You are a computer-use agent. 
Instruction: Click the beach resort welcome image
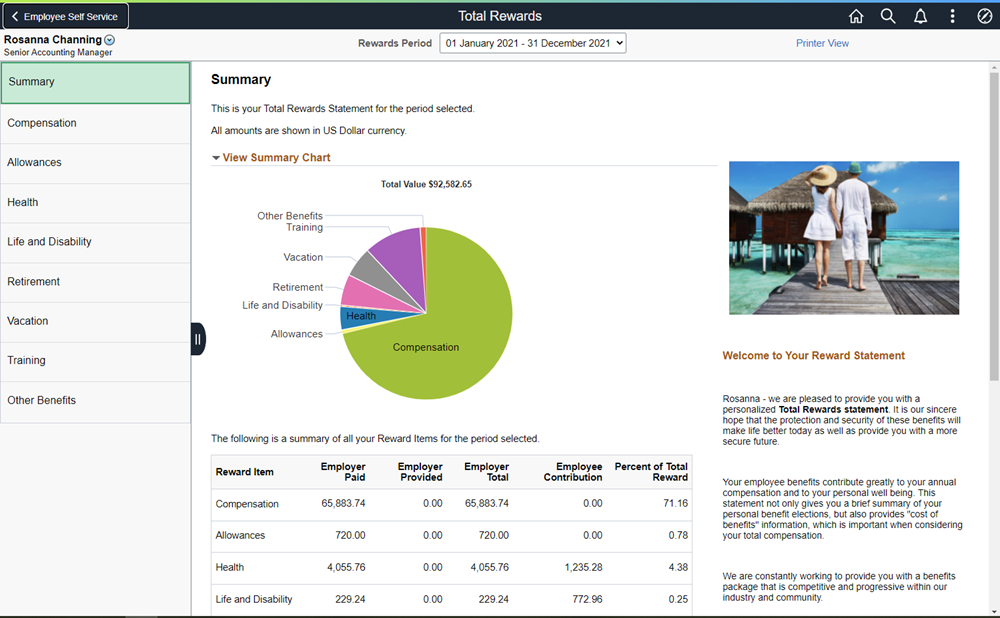point(844,238)
